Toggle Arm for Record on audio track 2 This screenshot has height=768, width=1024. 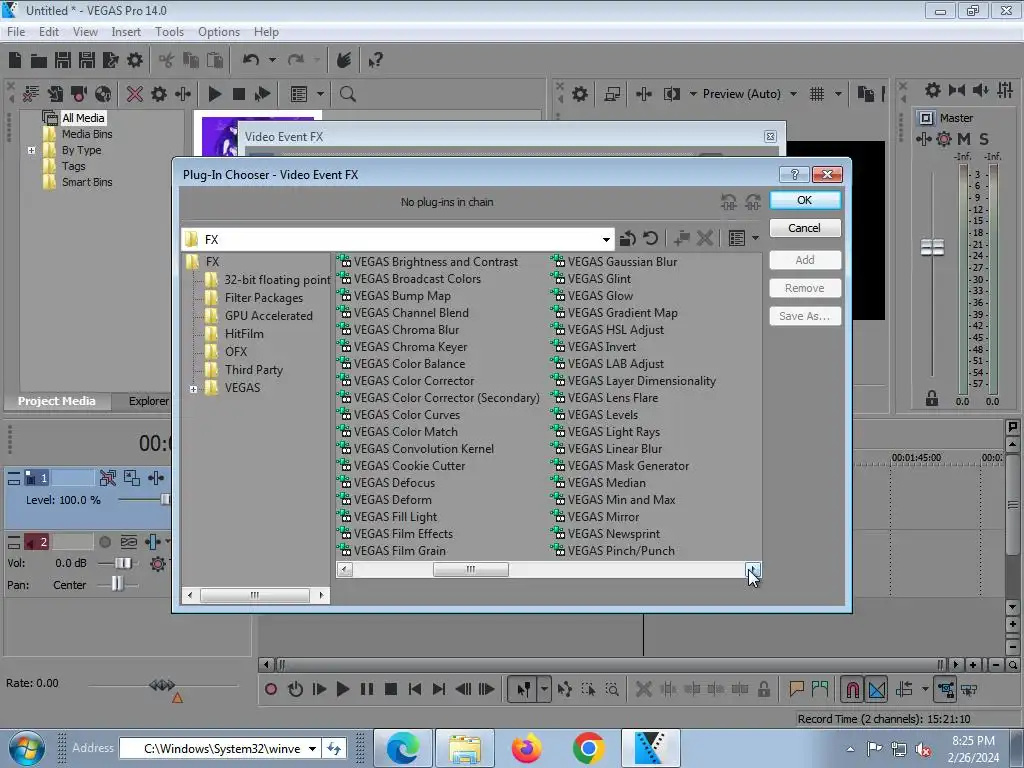(x=104, y=542)
